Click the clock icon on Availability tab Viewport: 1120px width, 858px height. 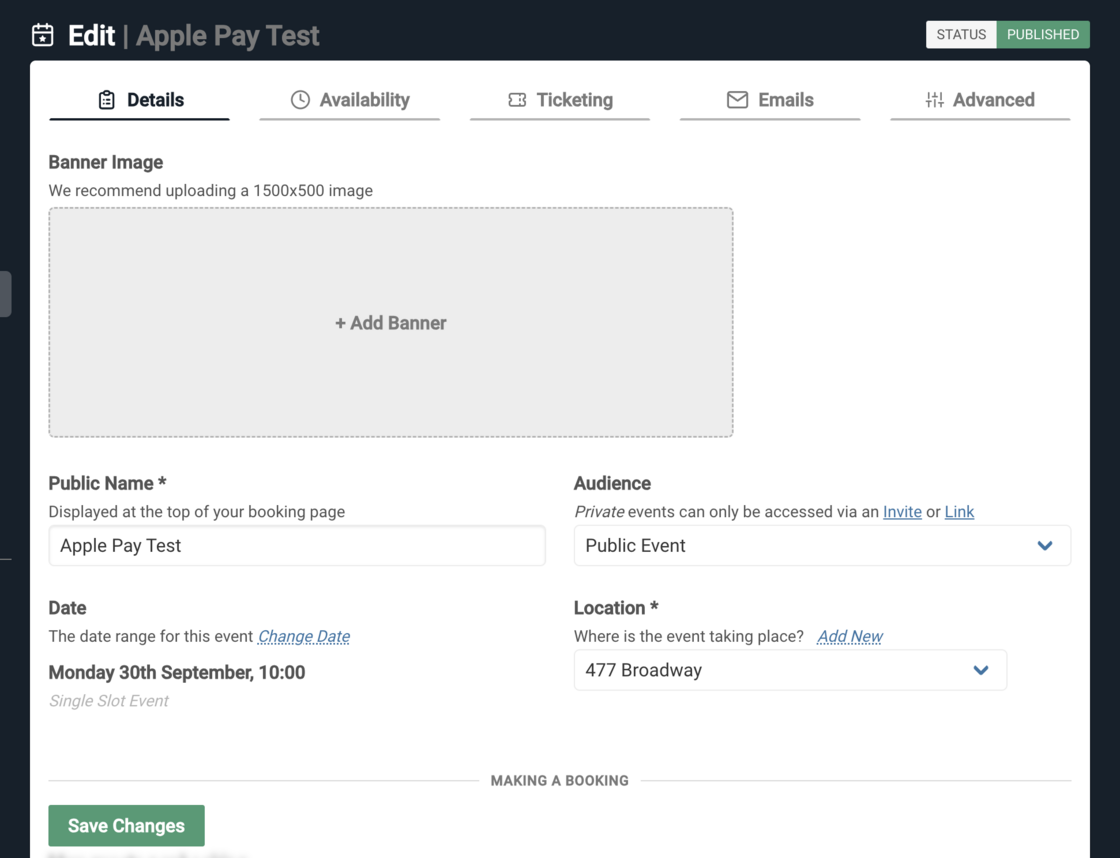point(300,100)
